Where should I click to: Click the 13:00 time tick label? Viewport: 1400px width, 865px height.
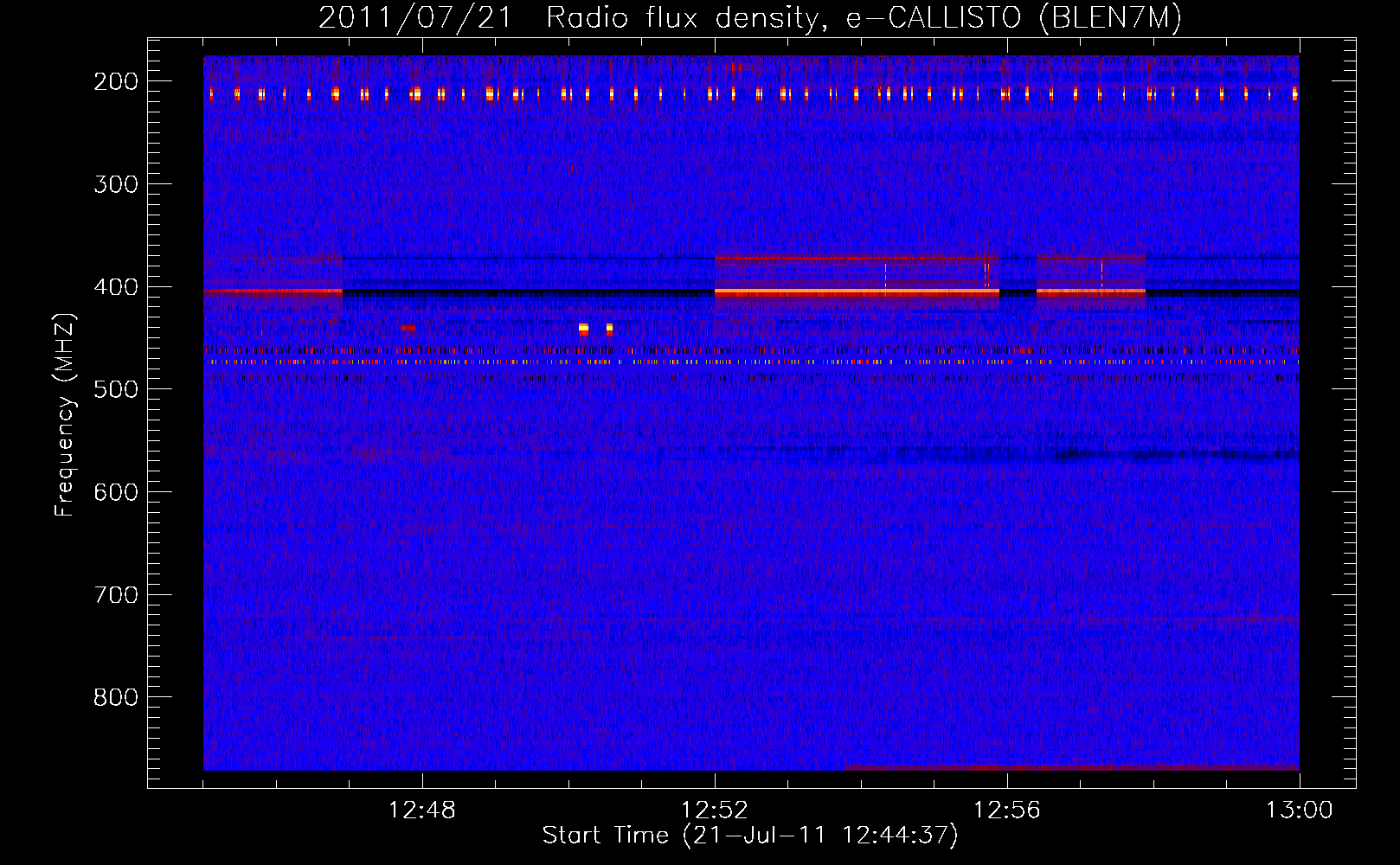1299,811
